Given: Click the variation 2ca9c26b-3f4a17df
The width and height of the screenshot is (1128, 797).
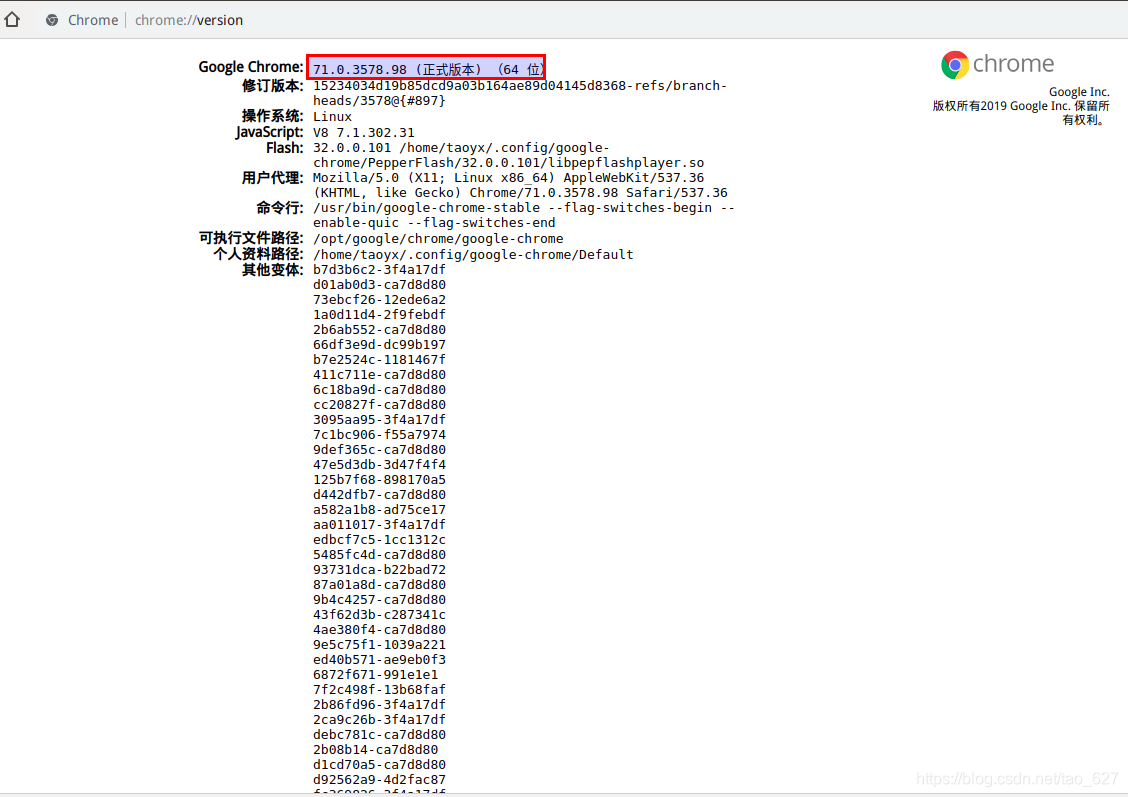Looking at the screenshot, I should [x=379, y=720].
